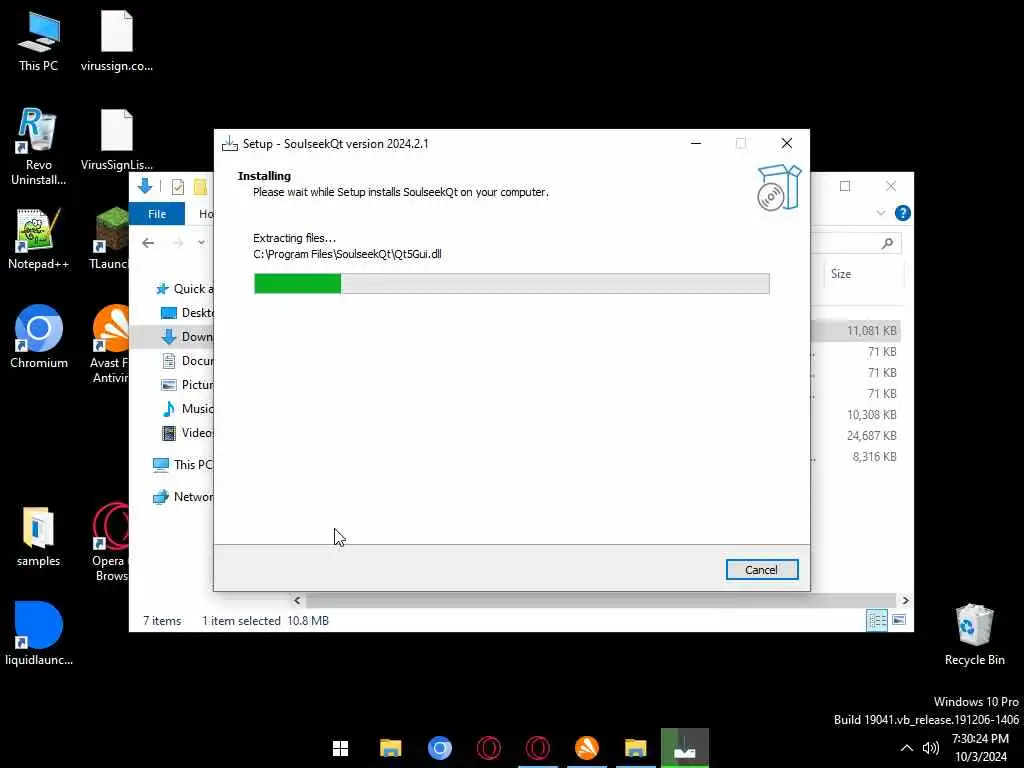Click Explorer's horizontal scrollbar left arrow
The width and height of the screenshot is (1024, 768).
click(x=297, y=600)
